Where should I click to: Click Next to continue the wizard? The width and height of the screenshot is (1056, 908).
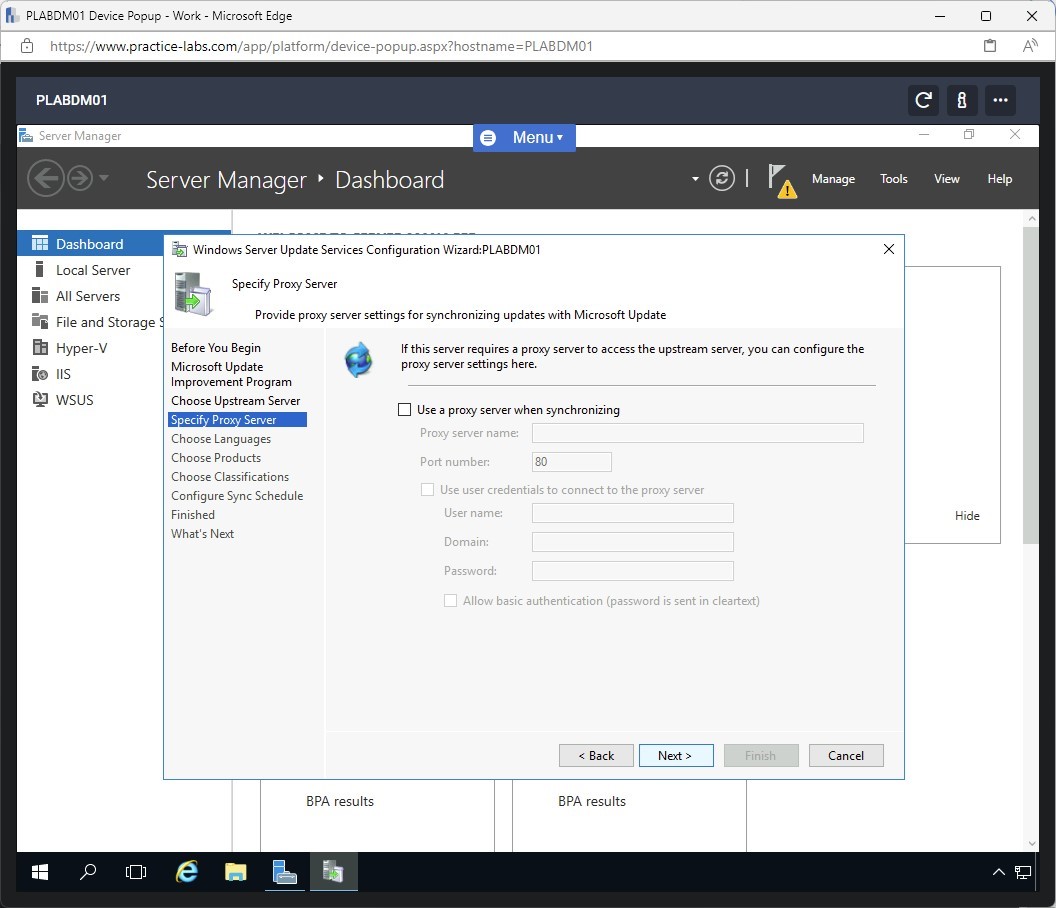(x=676, y=756)
